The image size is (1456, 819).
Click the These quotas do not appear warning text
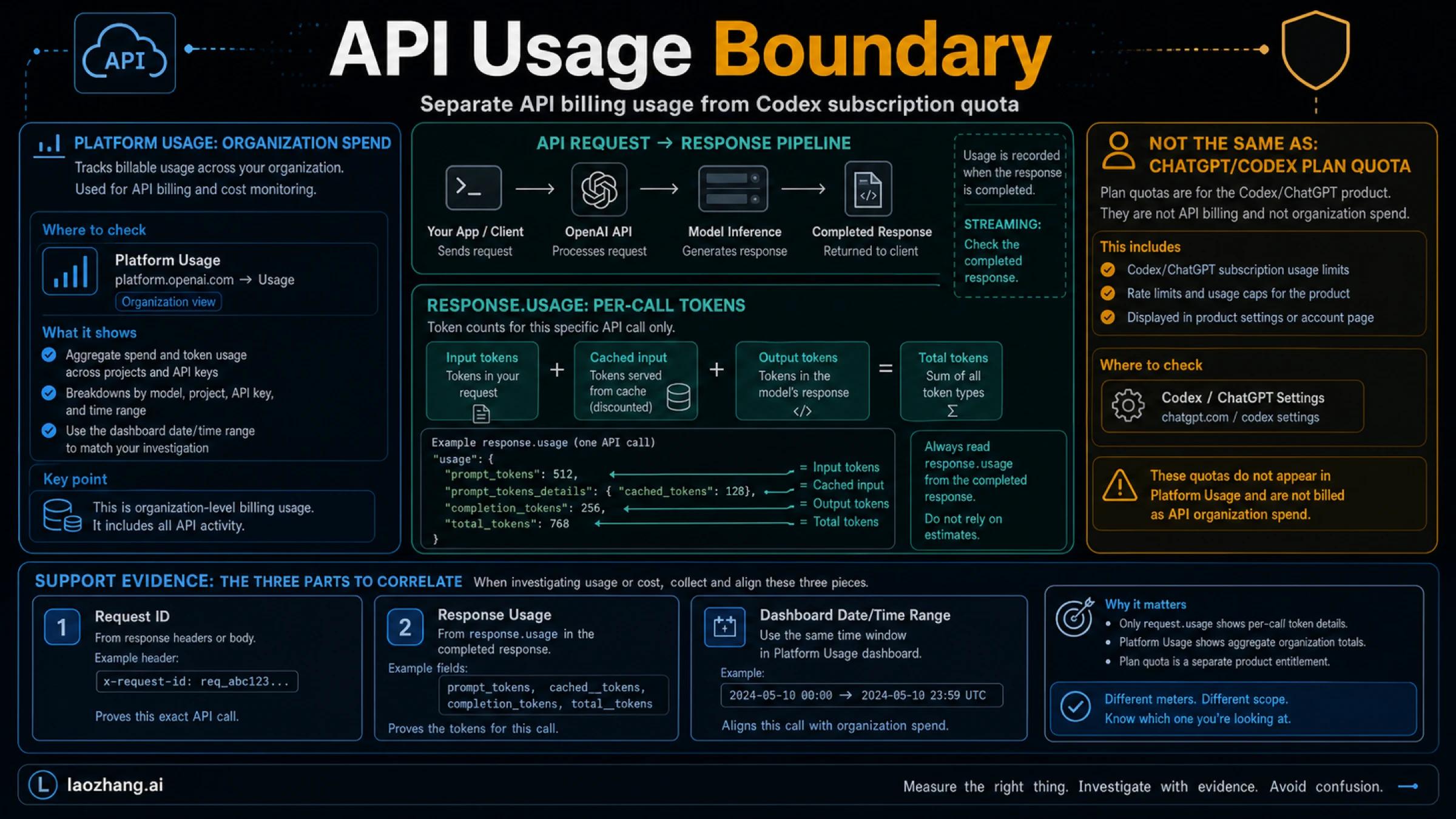tap(1247, 495)
